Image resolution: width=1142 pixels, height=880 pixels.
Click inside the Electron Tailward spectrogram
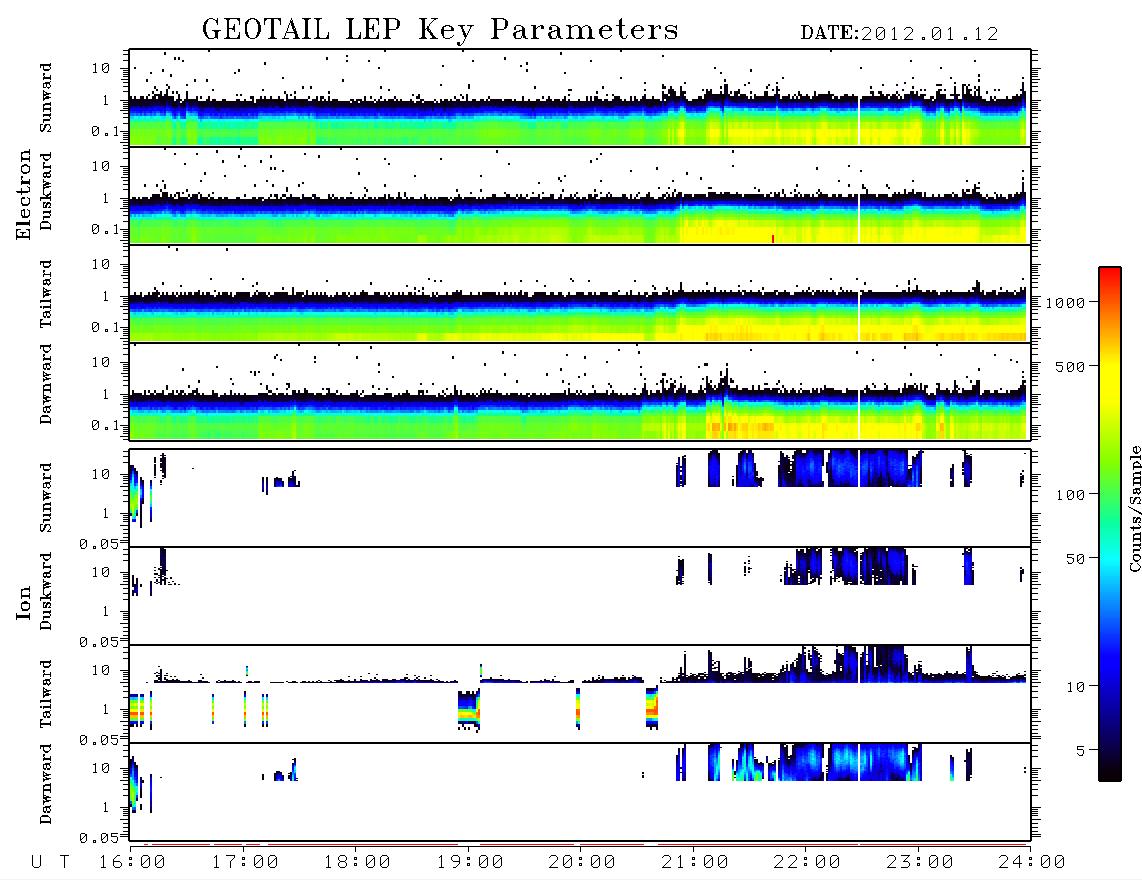[580, 294]
